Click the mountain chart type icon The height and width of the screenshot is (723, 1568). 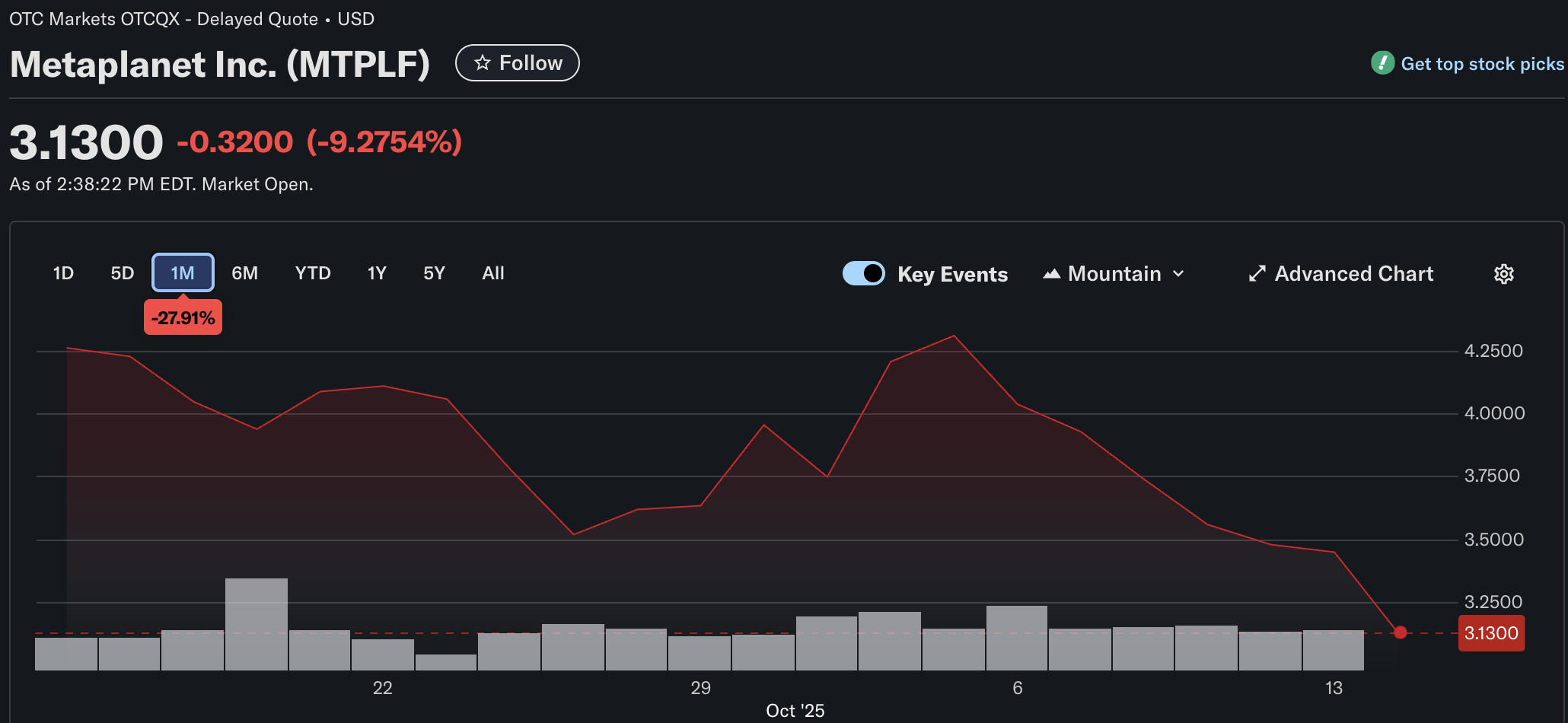click(1051, 274)
